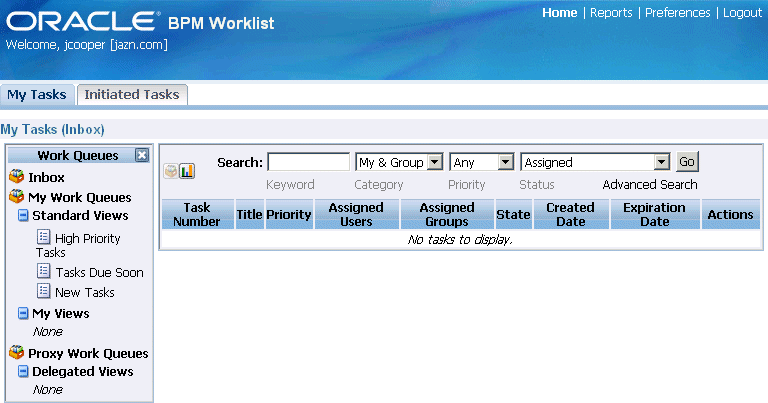Select the New Tasks view
Screen dimensions: 768x403
[85, 292]
